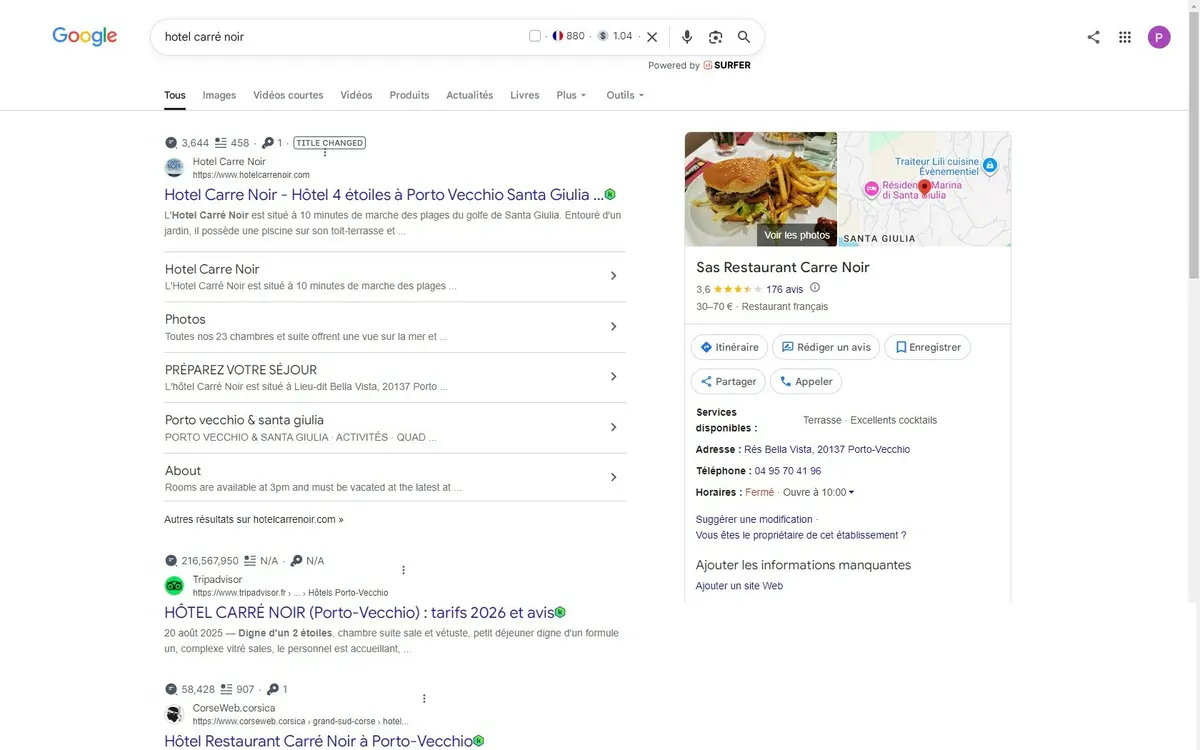The width and height of the screenshot is (1200, 750).
Task: Click the Surfer dollar CPC icon
Action: point(603,36)
